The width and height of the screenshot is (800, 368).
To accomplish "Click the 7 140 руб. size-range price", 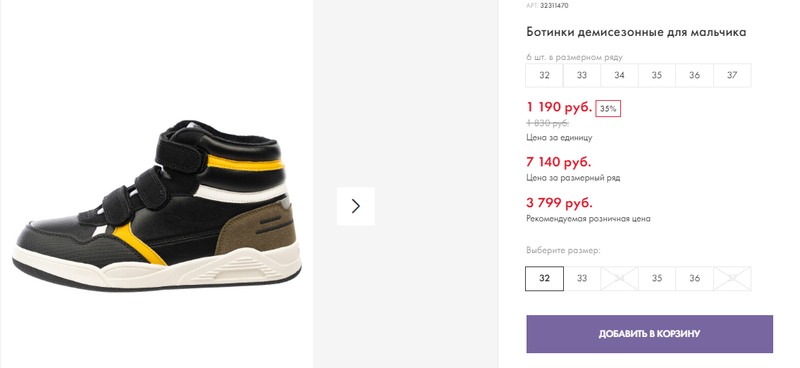I will pyautogui.click(x=559, y=162).
